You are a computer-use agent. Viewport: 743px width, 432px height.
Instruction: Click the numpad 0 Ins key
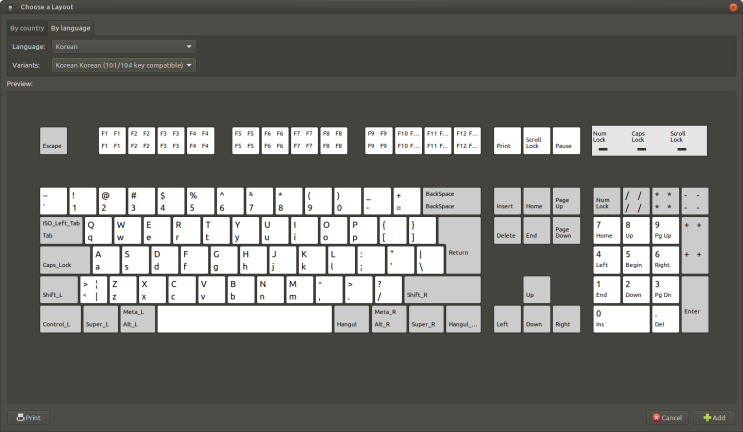pos(621,319)
